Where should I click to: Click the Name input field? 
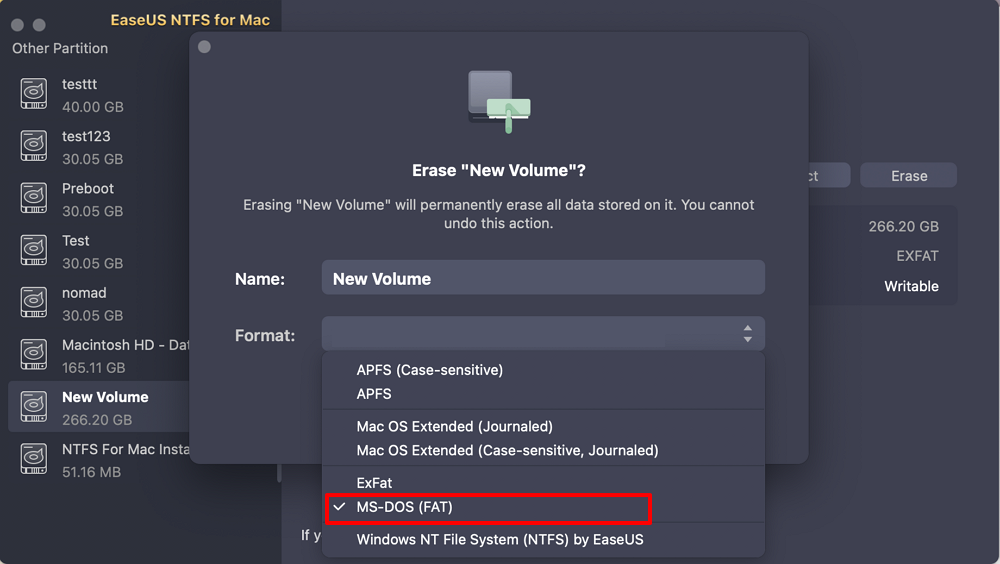pyautogui.click(x=543, y=278)
